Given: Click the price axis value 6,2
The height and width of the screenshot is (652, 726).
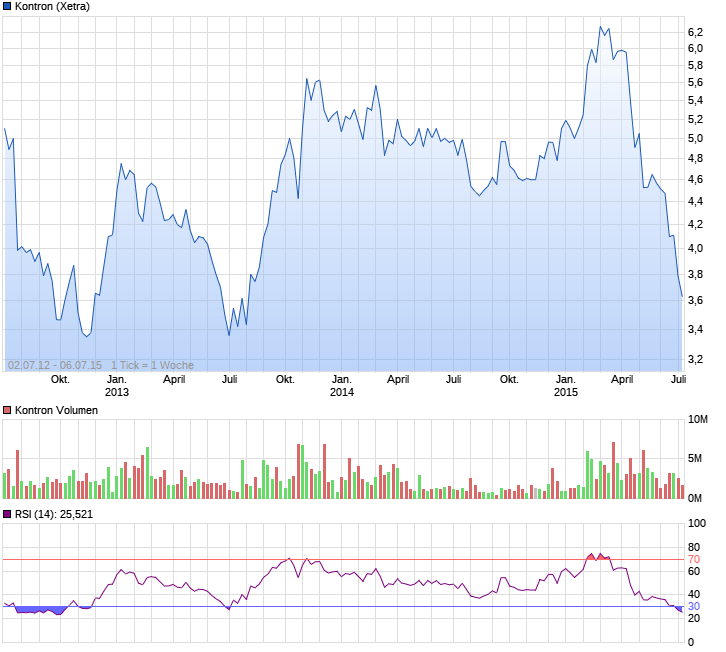Looking at the screenshot, I should pos(695,32).
